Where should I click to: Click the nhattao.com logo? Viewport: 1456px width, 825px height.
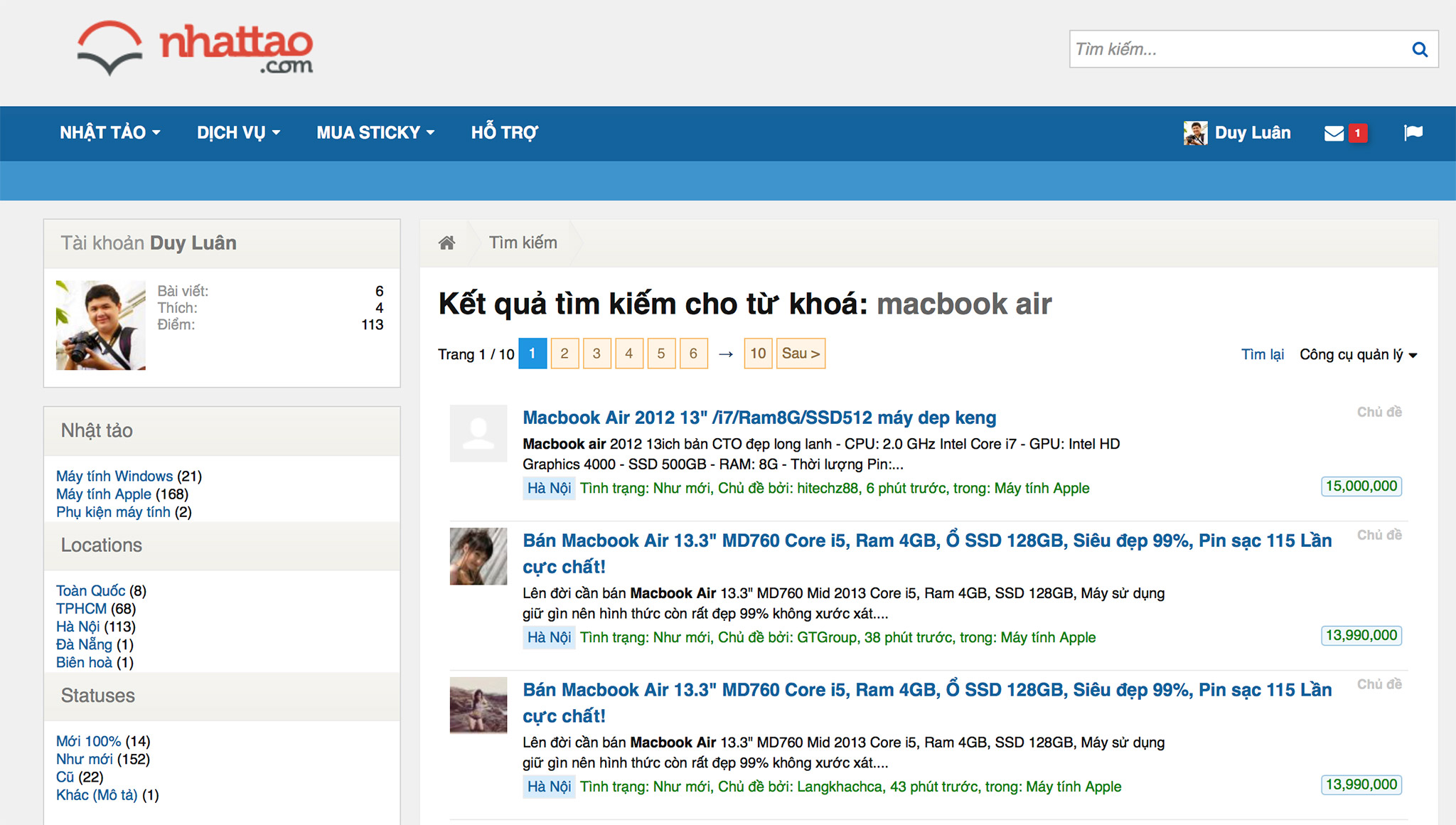(195, 48)
